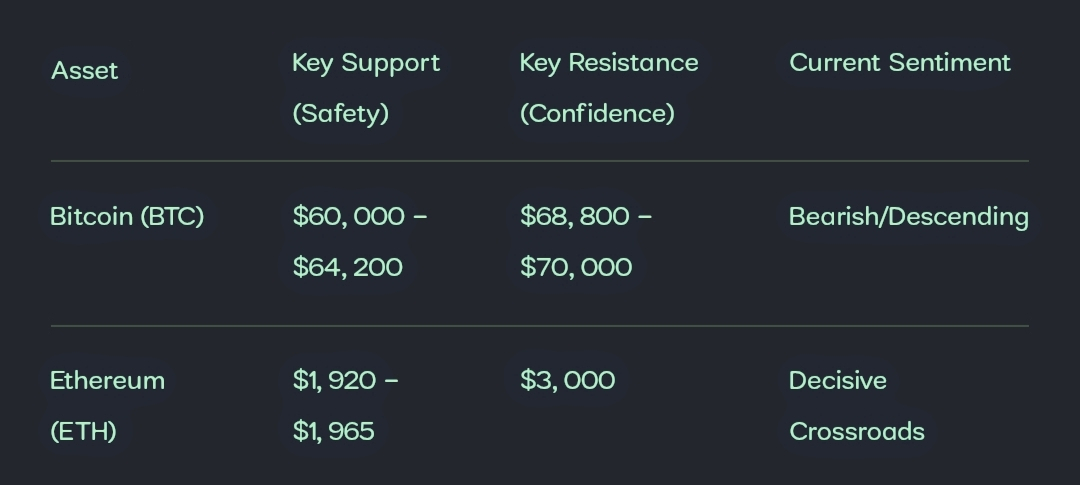Screen dimensions: 1080x485
Task: Click the $1,965 support value
Action: tap(333, 432)
